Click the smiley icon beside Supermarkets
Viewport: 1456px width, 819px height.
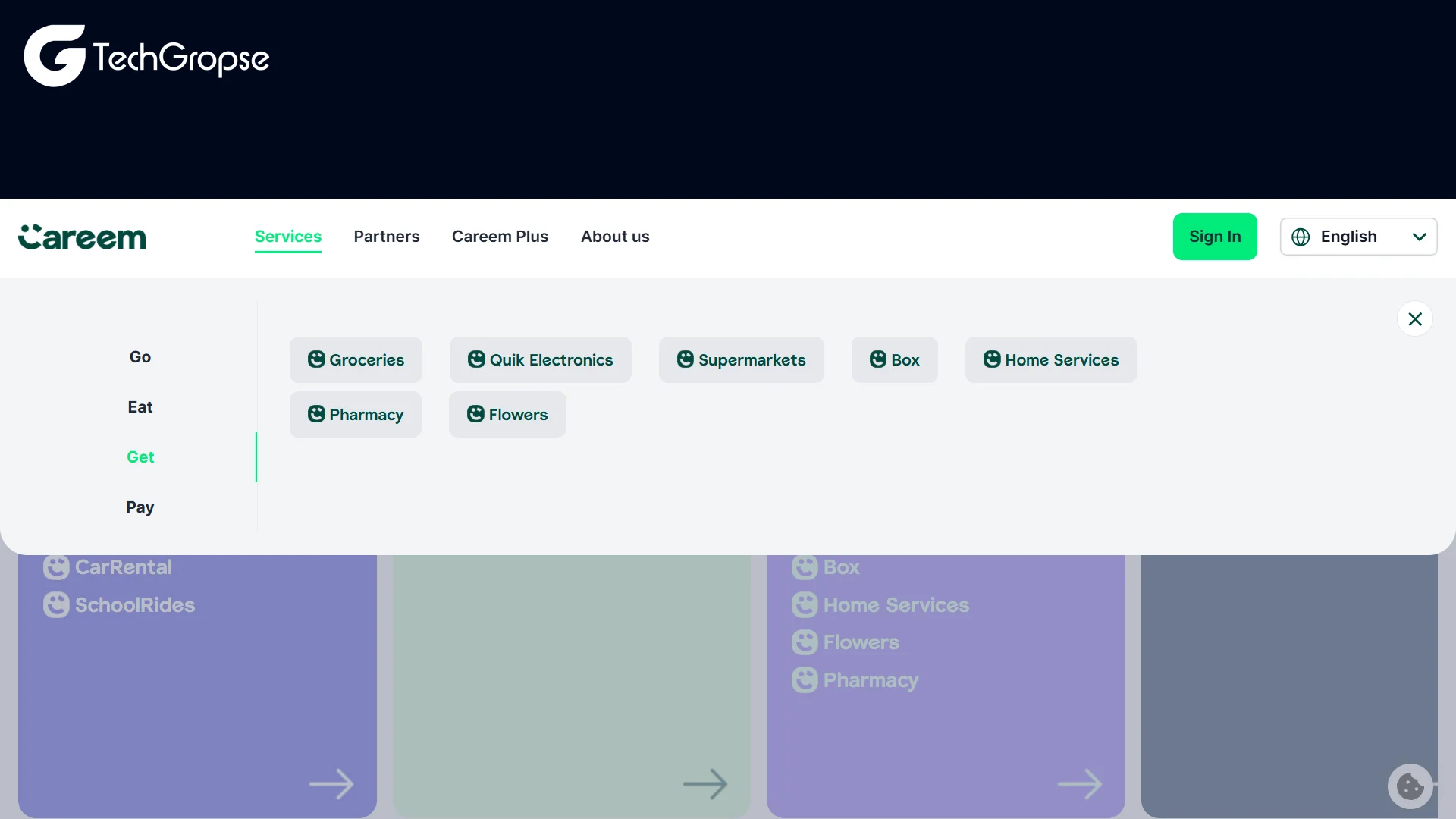(686, 359)
